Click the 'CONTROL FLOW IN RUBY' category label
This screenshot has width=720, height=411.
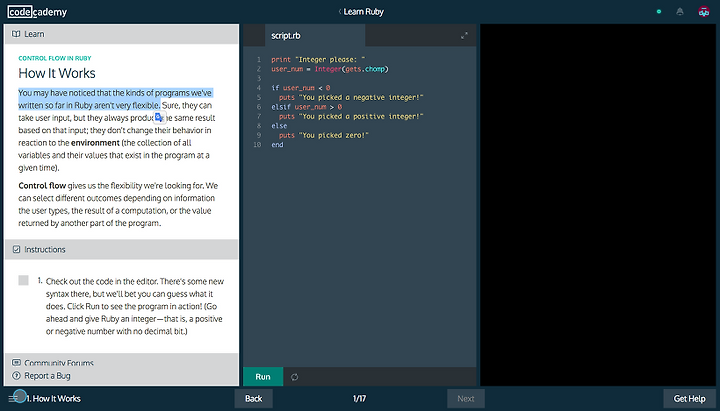[x=55, y=58]
